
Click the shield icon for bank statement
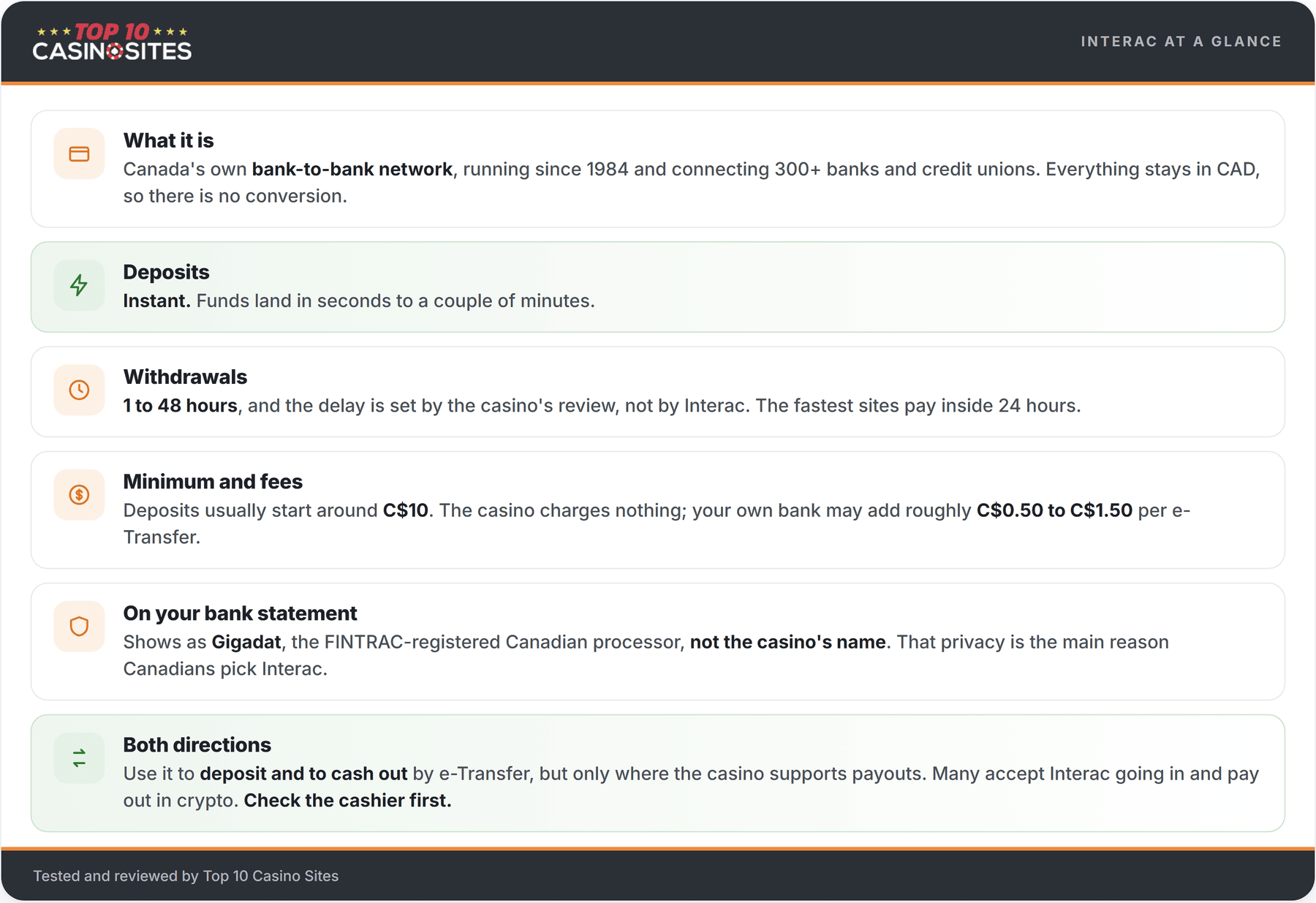79,627
